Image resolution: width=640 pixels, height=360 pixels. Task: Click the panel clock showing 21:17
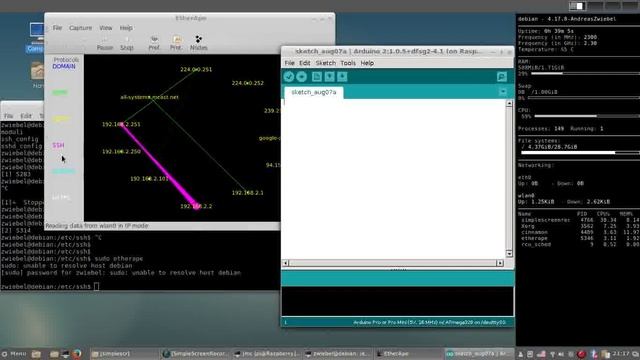620,353
